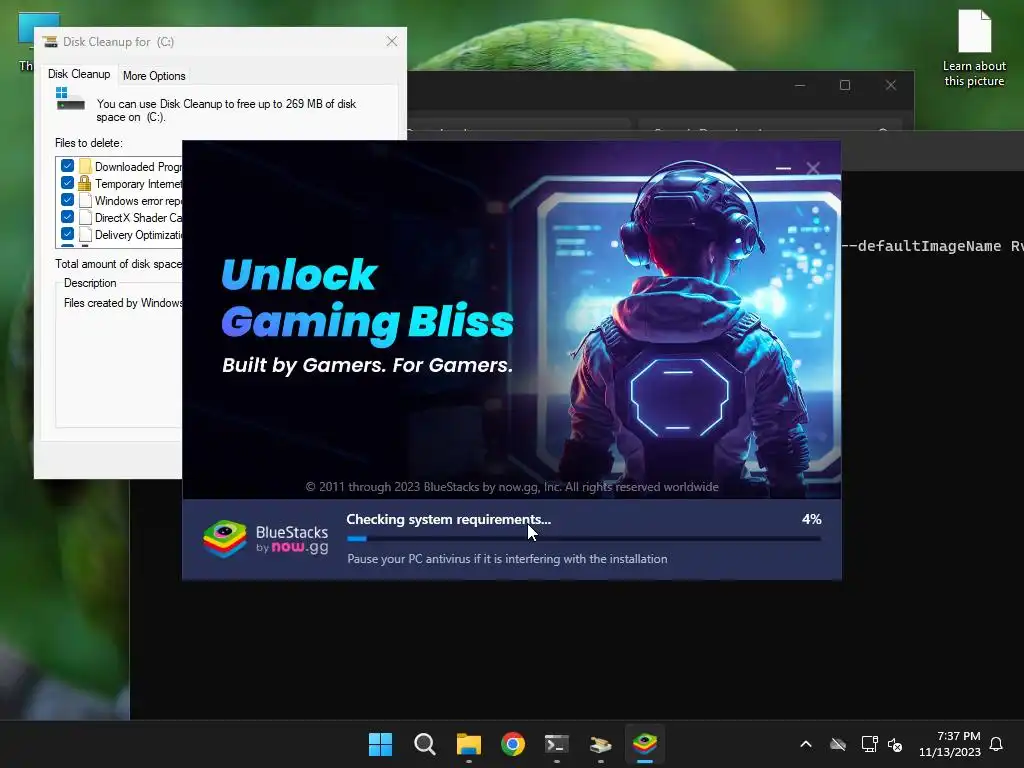This screenshot has height=768, width=1024.
Task: Click the BlueStacks by now.gg logo
Action: point(266,539)
